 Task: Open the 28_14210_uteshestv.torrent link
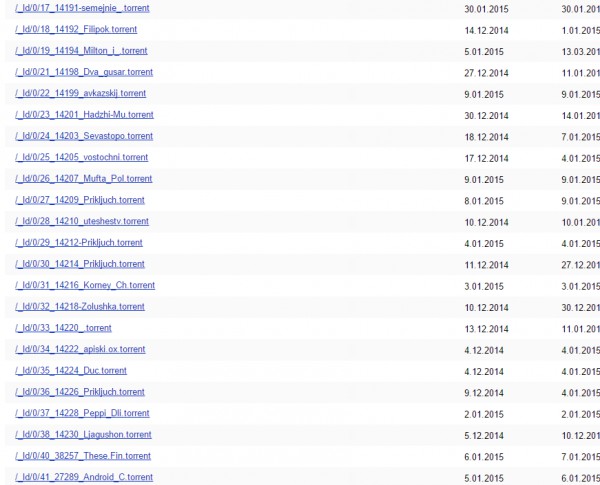(x=82, y=221)
